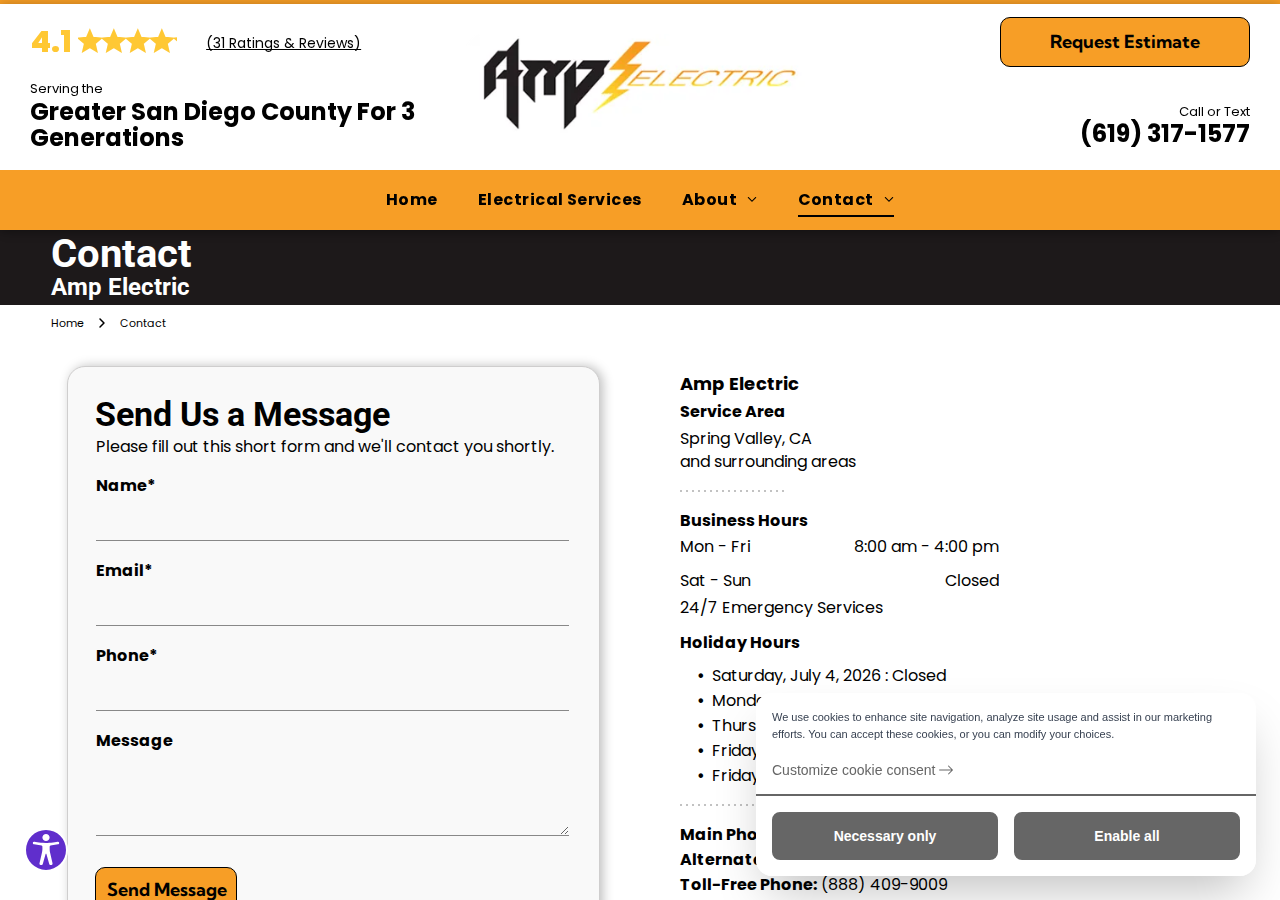Focus the Phone input field

click(x=332, y=691)
